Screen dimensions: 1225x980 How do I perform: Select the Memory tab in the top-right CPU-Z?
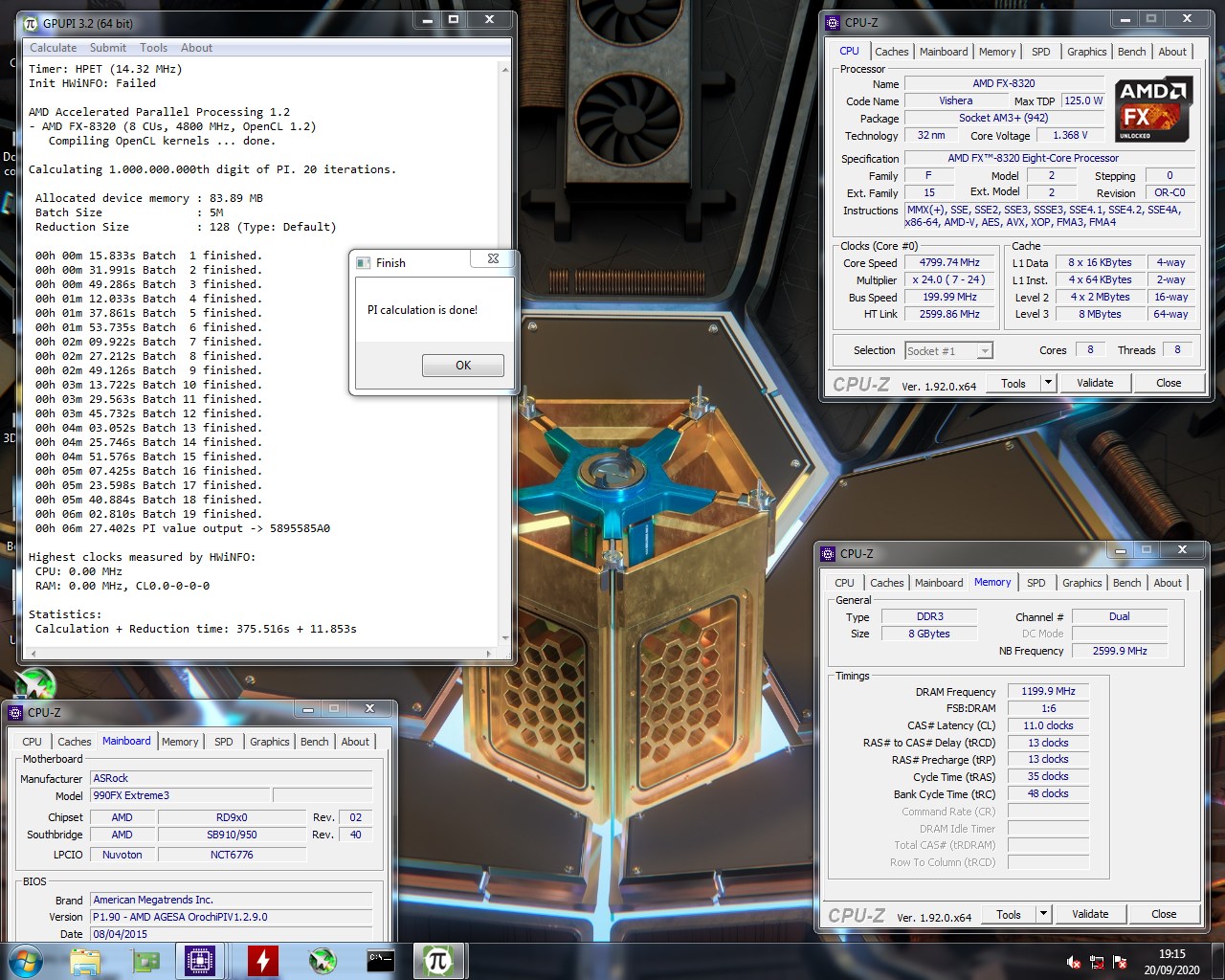997,52
